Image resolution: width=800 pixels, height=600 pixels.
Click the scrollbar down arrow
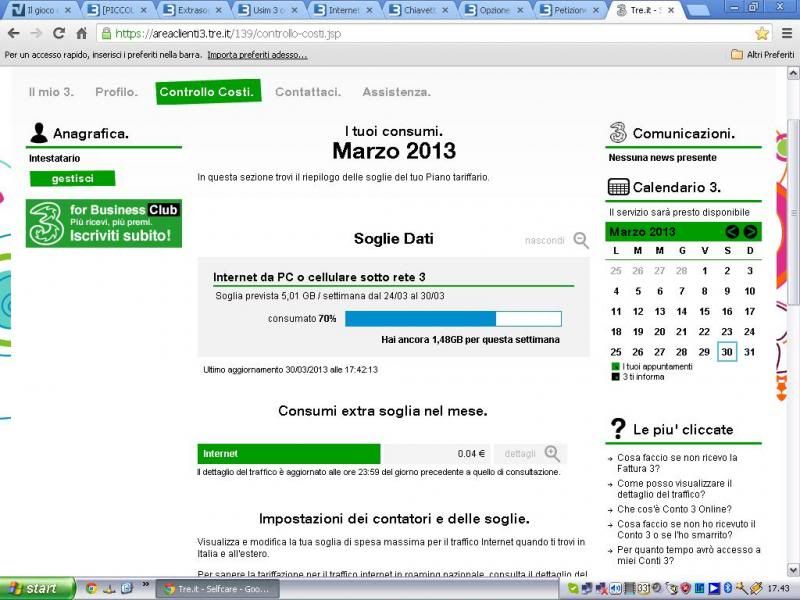pyautogui.click(x=793, y=569)
